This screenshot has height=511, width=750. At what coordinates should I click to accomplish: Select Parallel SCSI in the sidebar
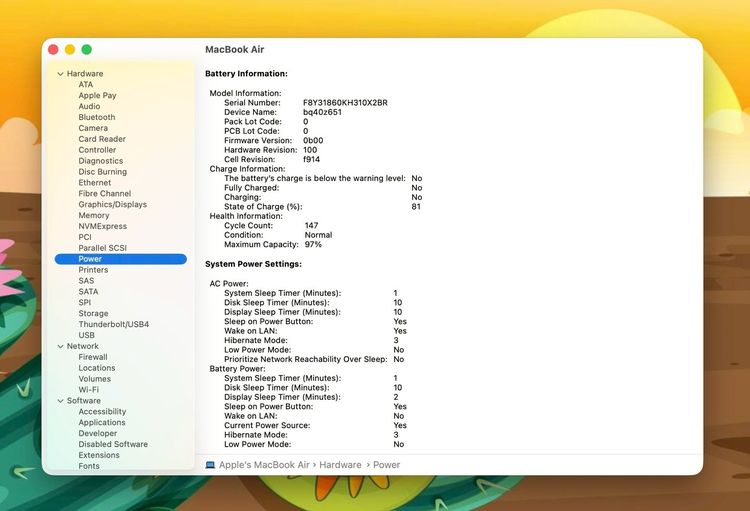click(x=102, y=248)
